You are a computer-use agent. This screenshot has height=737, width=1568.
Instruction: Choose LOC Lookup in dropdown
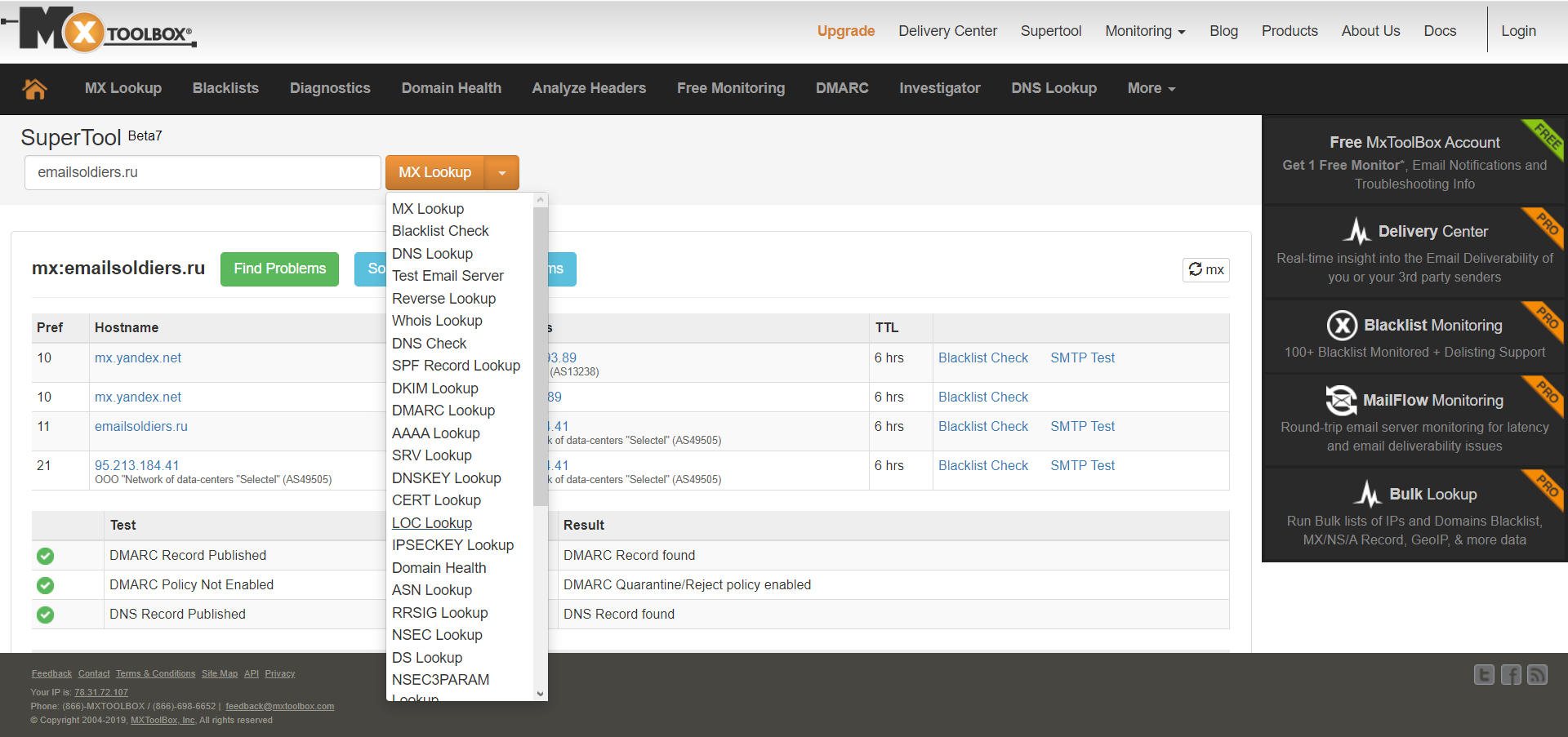[x=432, y=523]
